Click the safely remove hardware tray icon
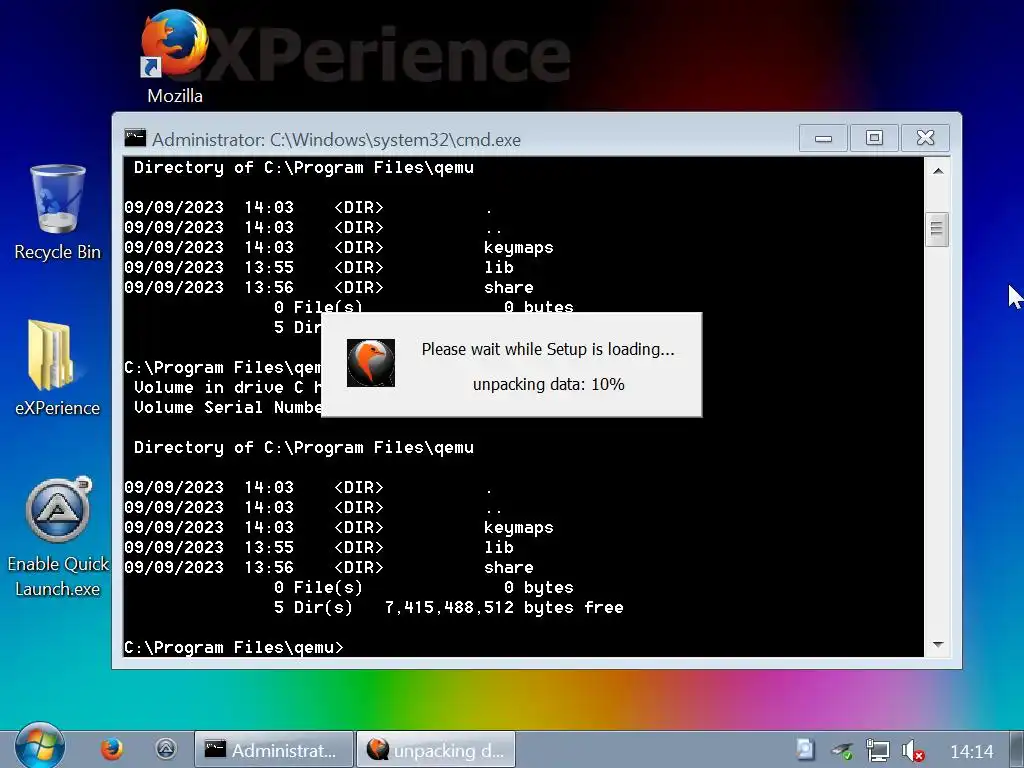This screenshot has height=768, width=1024. coord(842,751)
